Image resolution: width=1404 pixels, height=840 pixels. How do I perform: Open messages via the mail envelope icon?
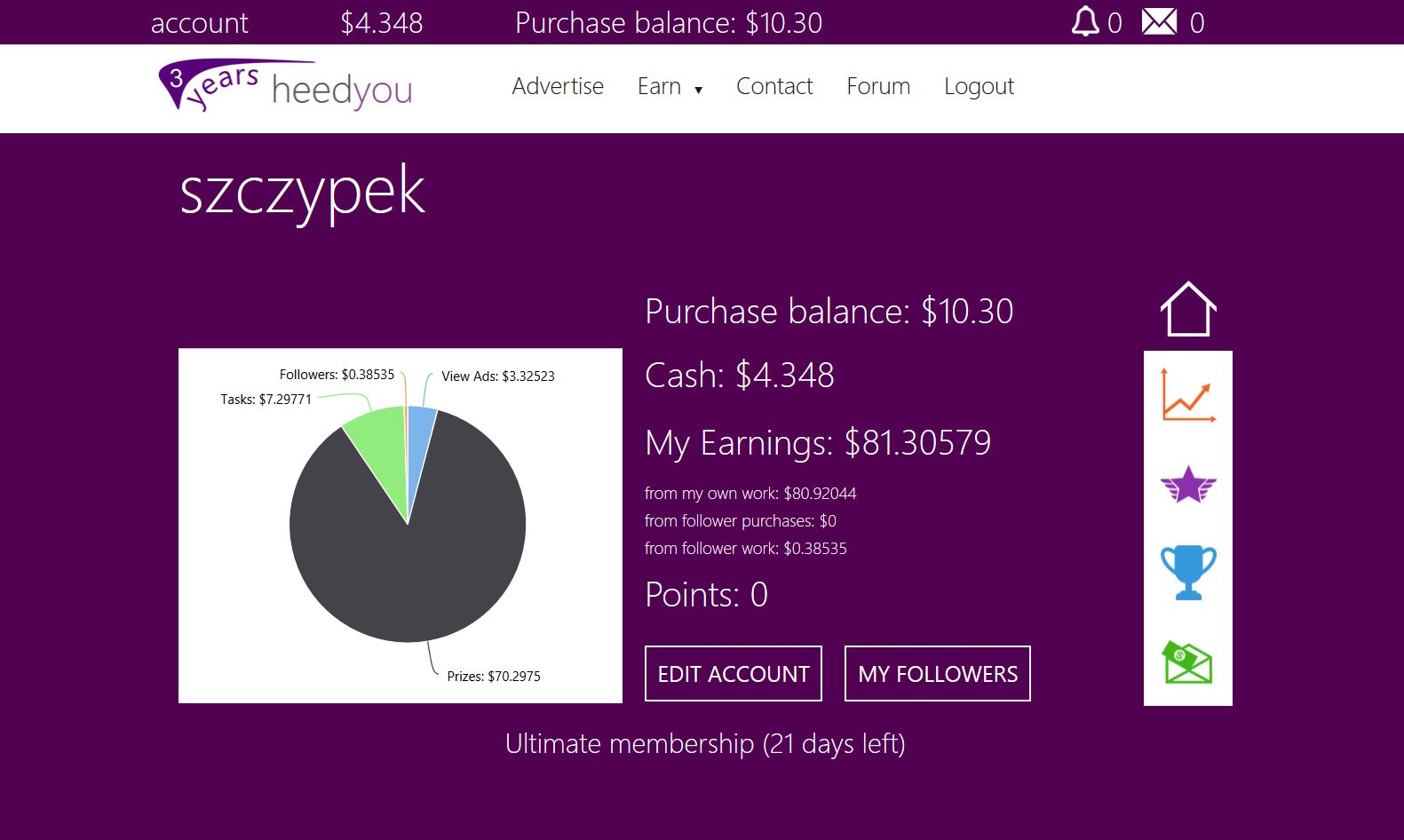[x=1159, y=21]
